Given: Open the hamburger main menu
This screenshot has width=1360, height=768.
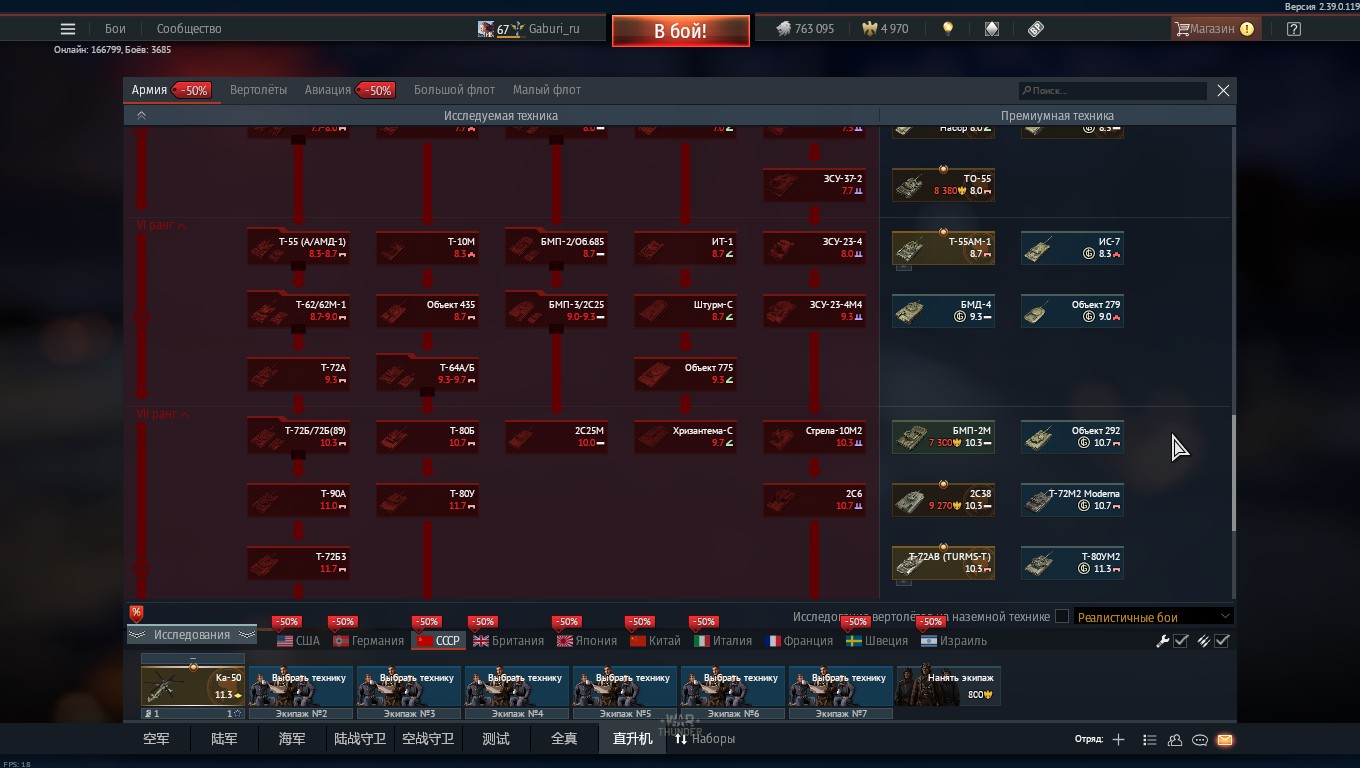Looking at the screenshot, I should coord(68,29).
